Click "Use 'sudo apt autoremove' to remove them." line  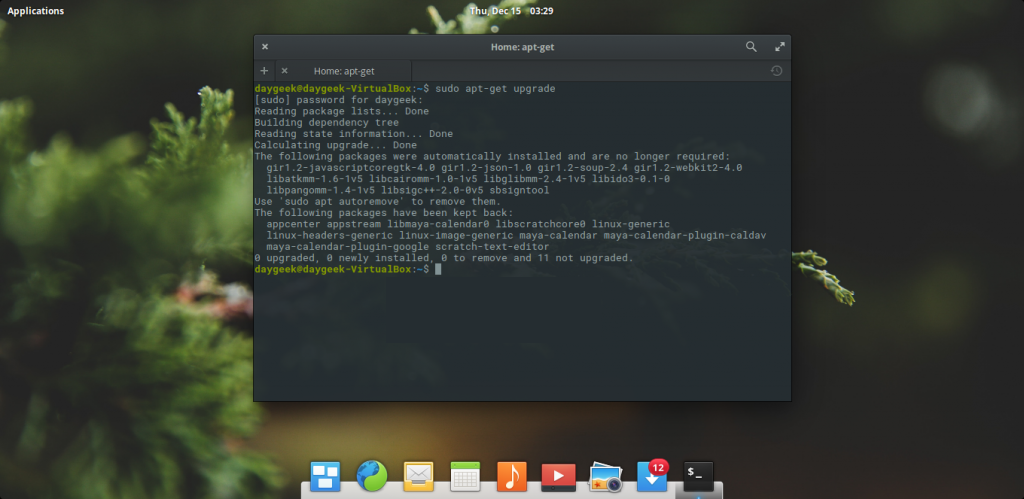377,202
